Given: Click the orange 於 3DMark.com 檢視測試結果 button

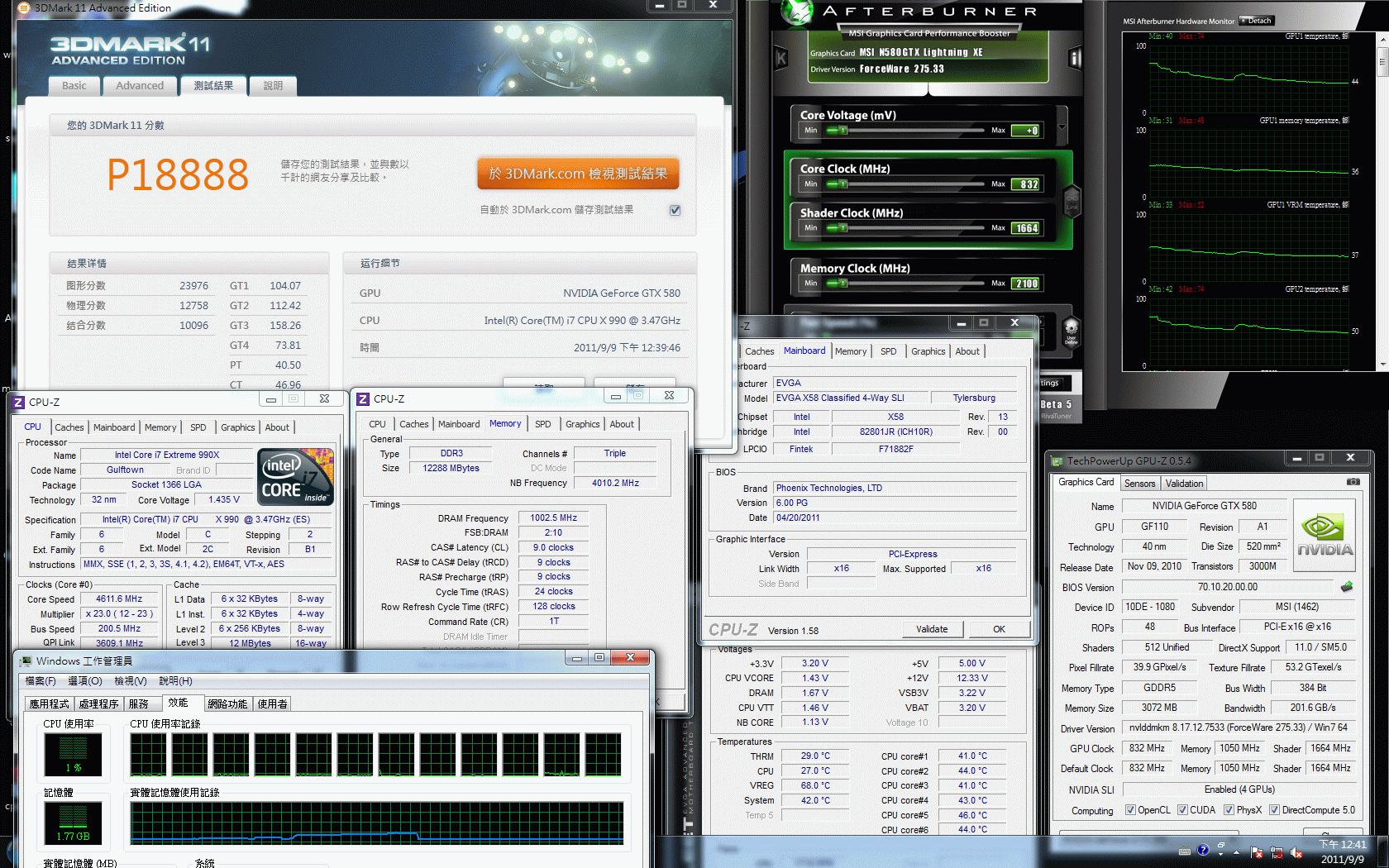Looking at the screenshot, I should pos(578,174).
